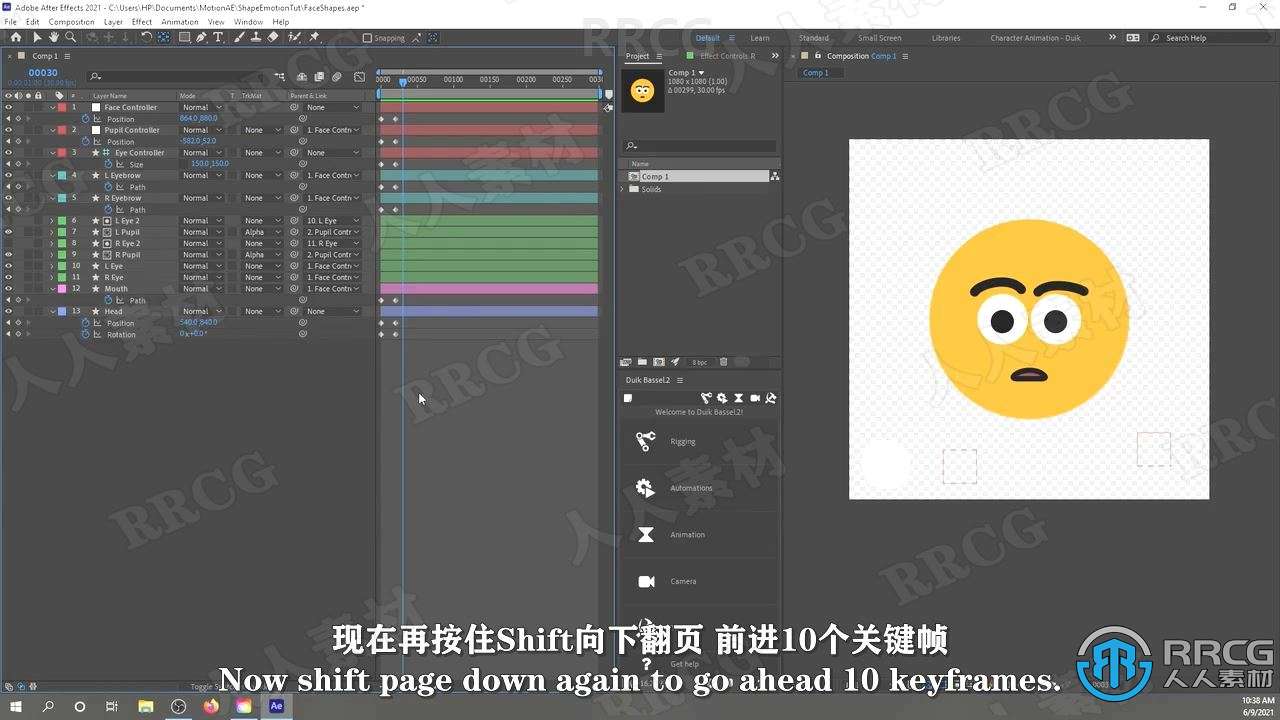This screenshot has height=720, width=1280.
Task: Expand the R Eye layer properties
Action: point(53,278)
